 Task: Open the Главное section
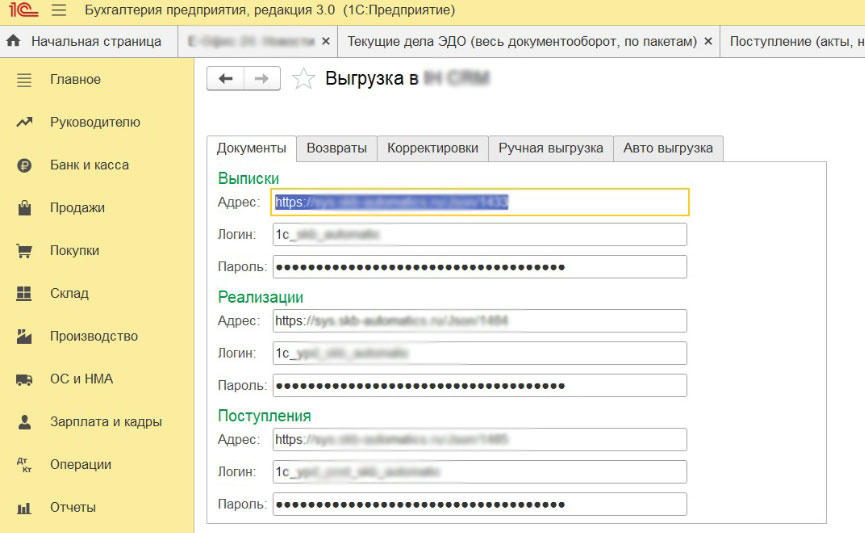click(76, 79)
